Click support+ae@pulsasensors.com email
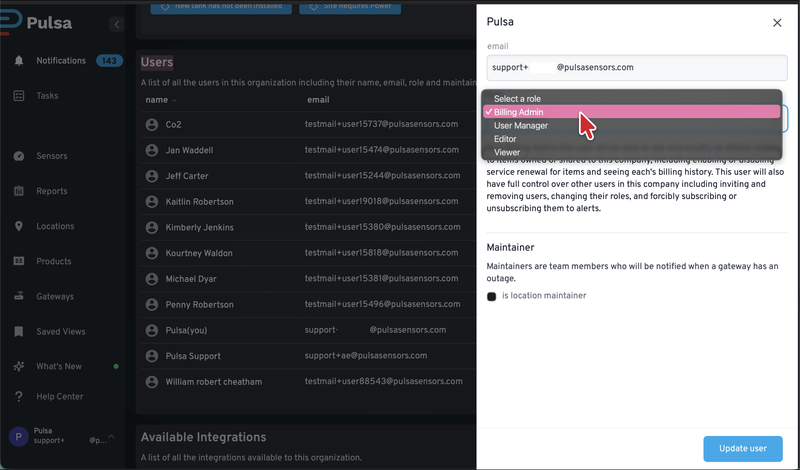 point(366,356)
